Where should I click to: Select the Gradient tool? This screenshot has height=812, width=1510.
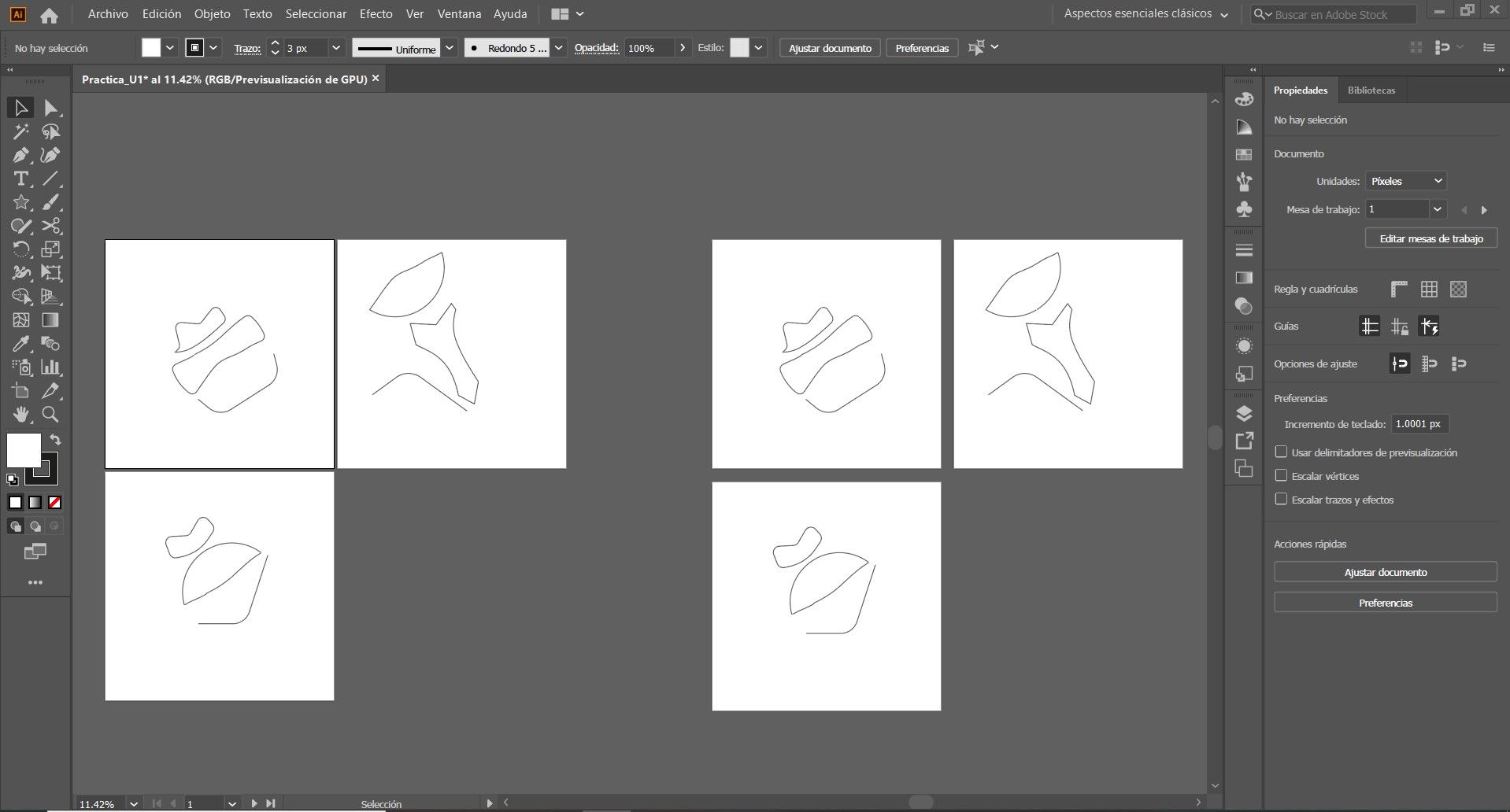click(51, 320)
